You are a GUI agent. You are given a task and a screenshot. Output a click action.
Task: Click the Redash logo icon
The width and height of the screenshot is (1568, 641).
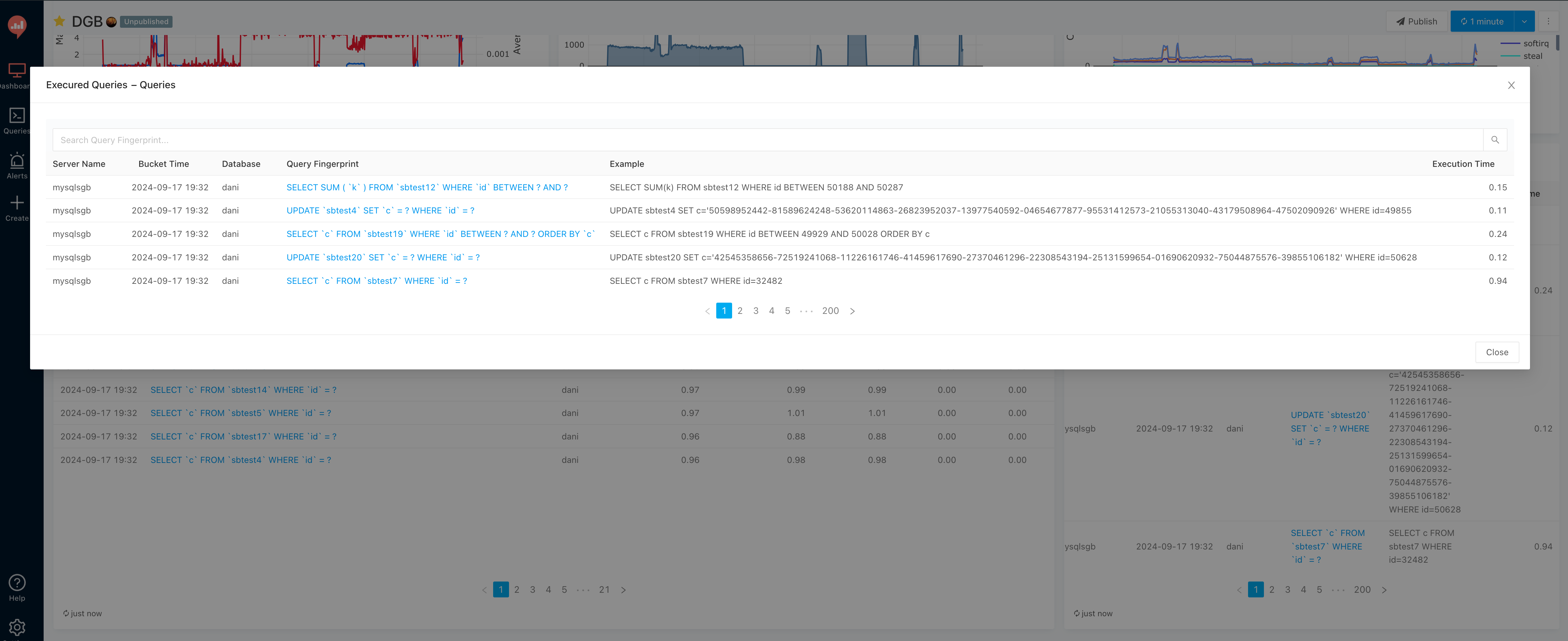17,26
